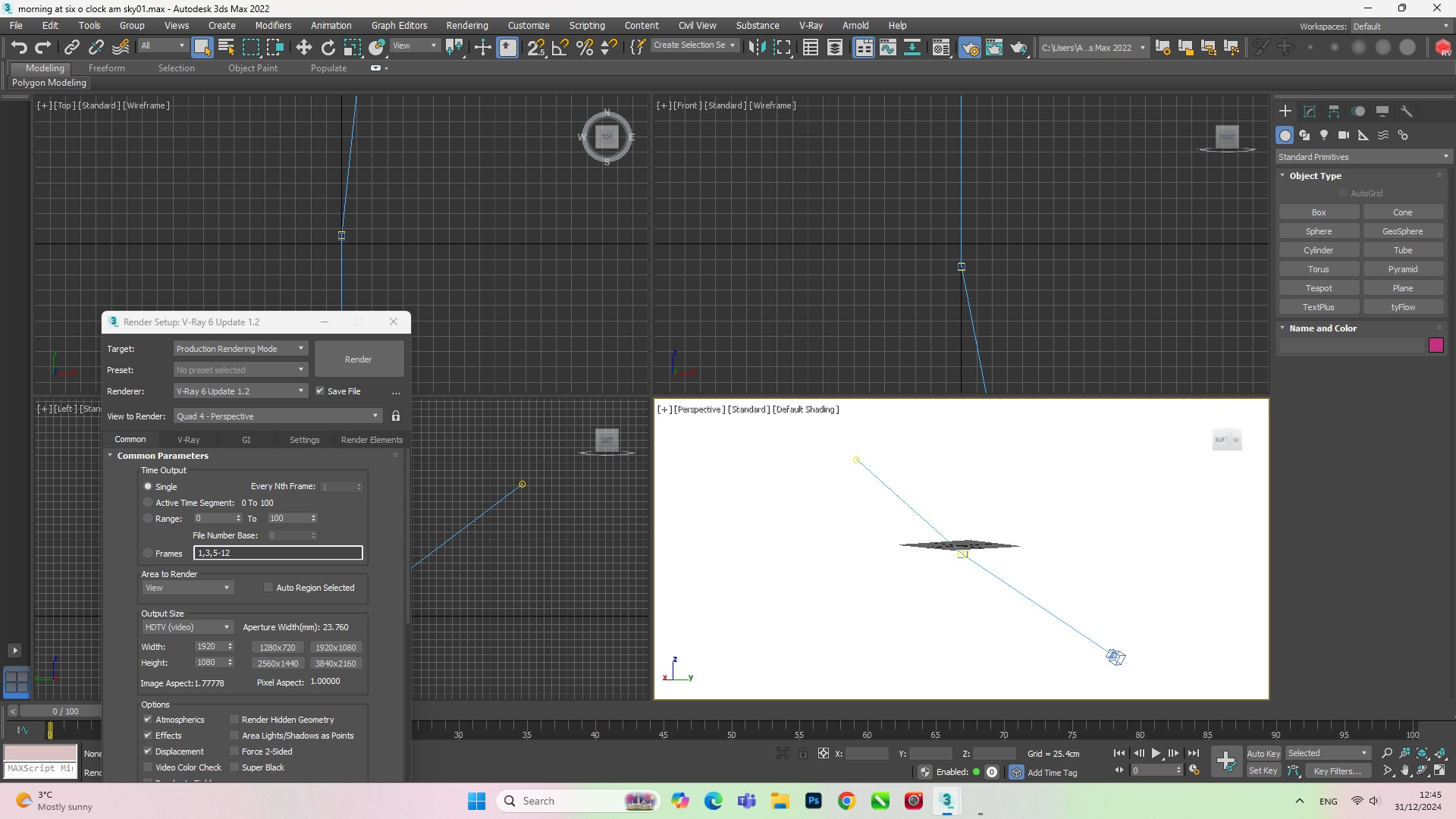The image size is (1456, 819).
Task: Switch to Hierarchy command panel tab
Action: coord(1334,111)
